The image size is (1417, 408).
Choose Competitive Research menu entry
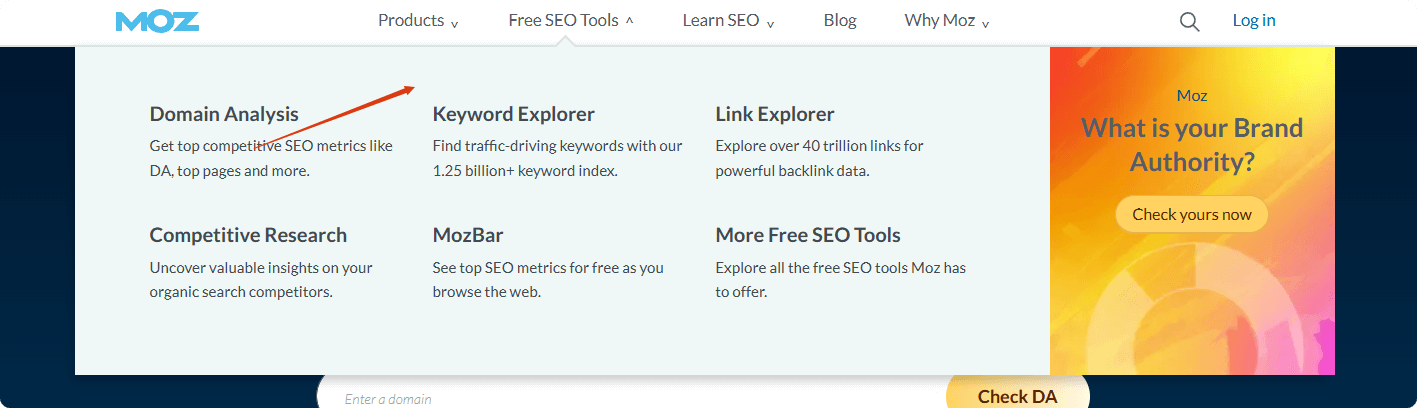tap(248, 235)
